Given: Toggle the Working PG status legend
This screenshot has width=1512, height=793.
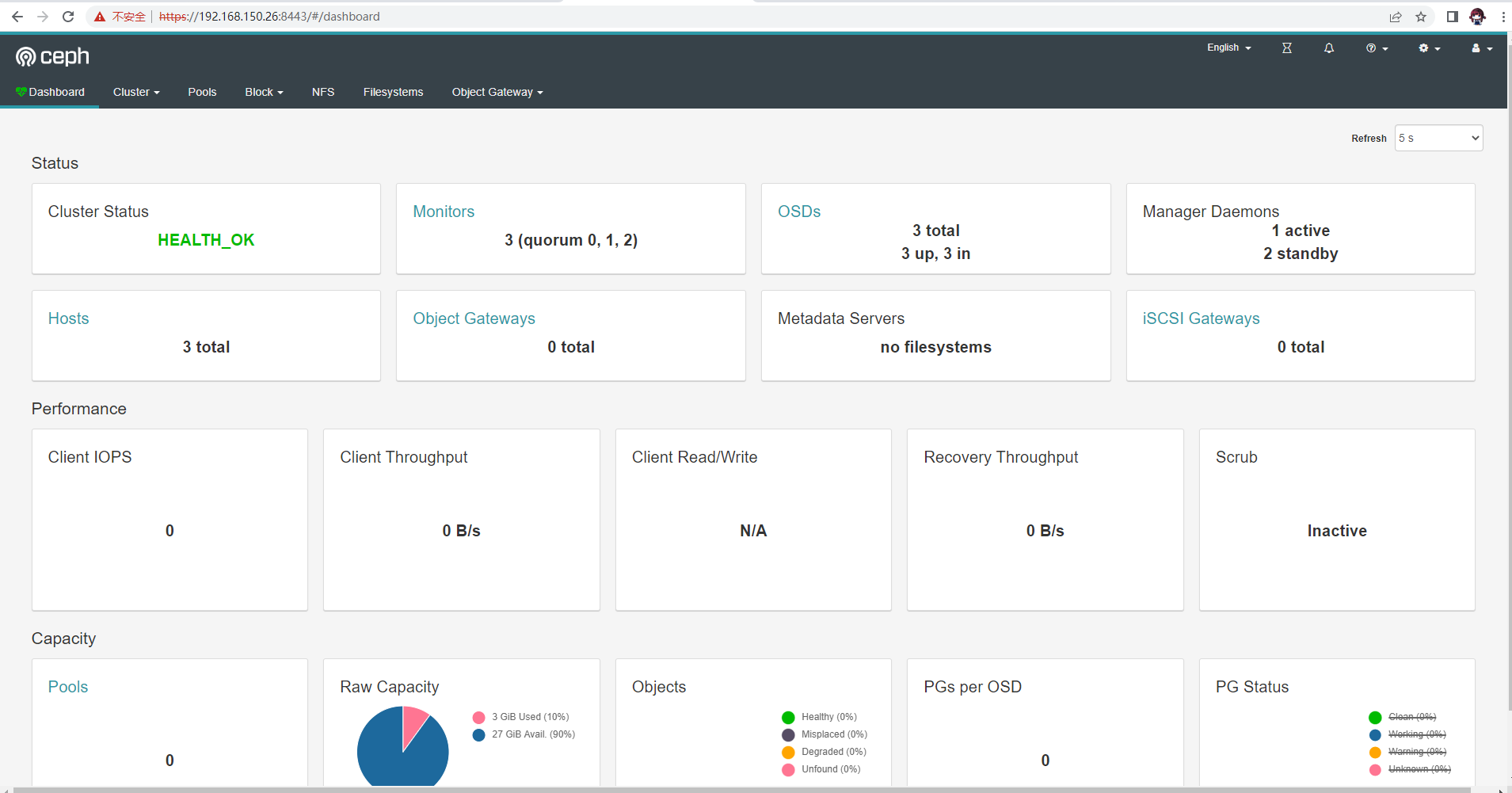Looking at the screenshot, I should click(x=1407, y=735).
